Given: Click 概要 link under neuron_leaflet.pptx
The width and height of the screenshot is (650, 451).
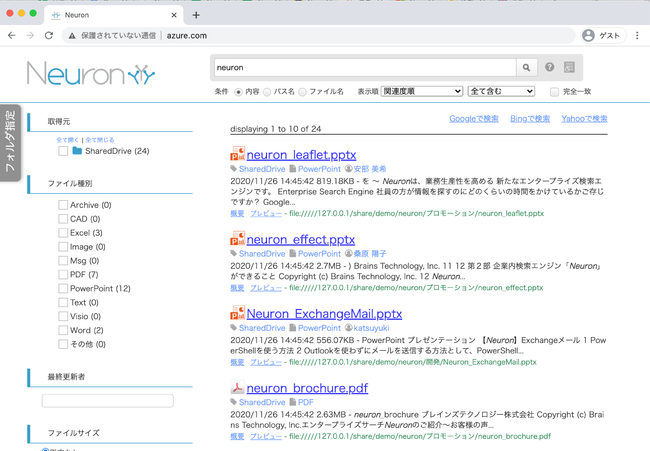Looking at the screenshot, I should pos(237,213).
